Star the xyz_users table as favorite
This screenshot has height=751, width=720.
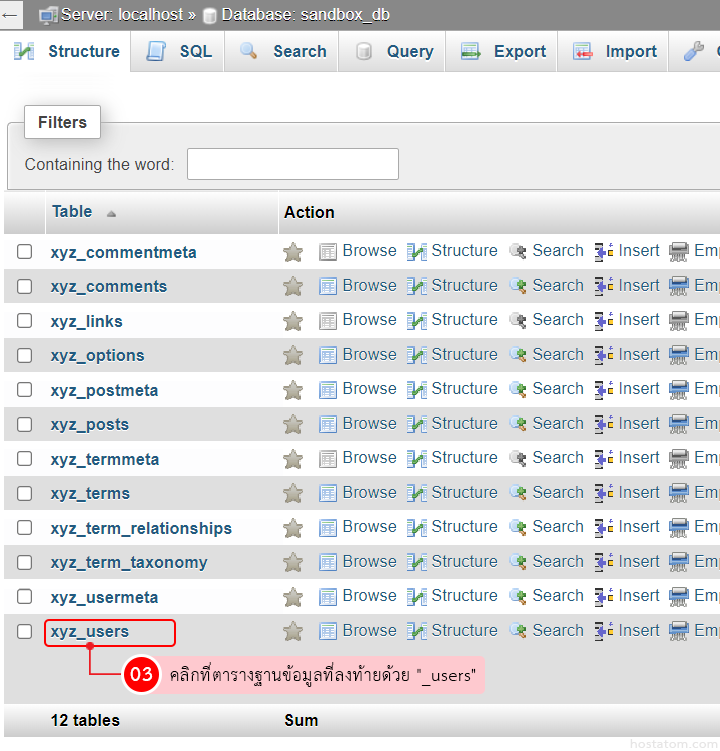(x=292, y=631)
